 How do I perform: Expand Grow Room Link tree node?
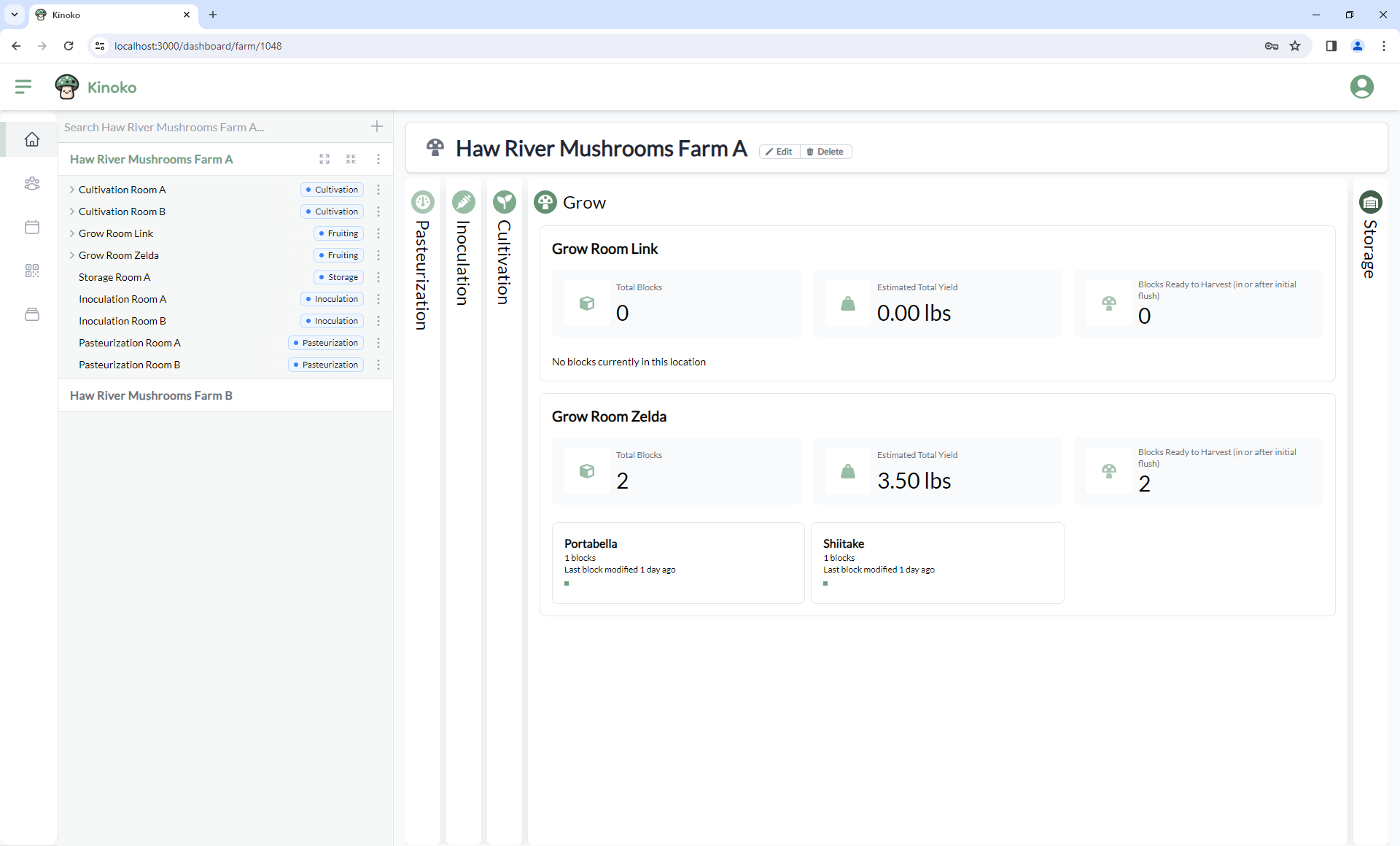point(72,233)
